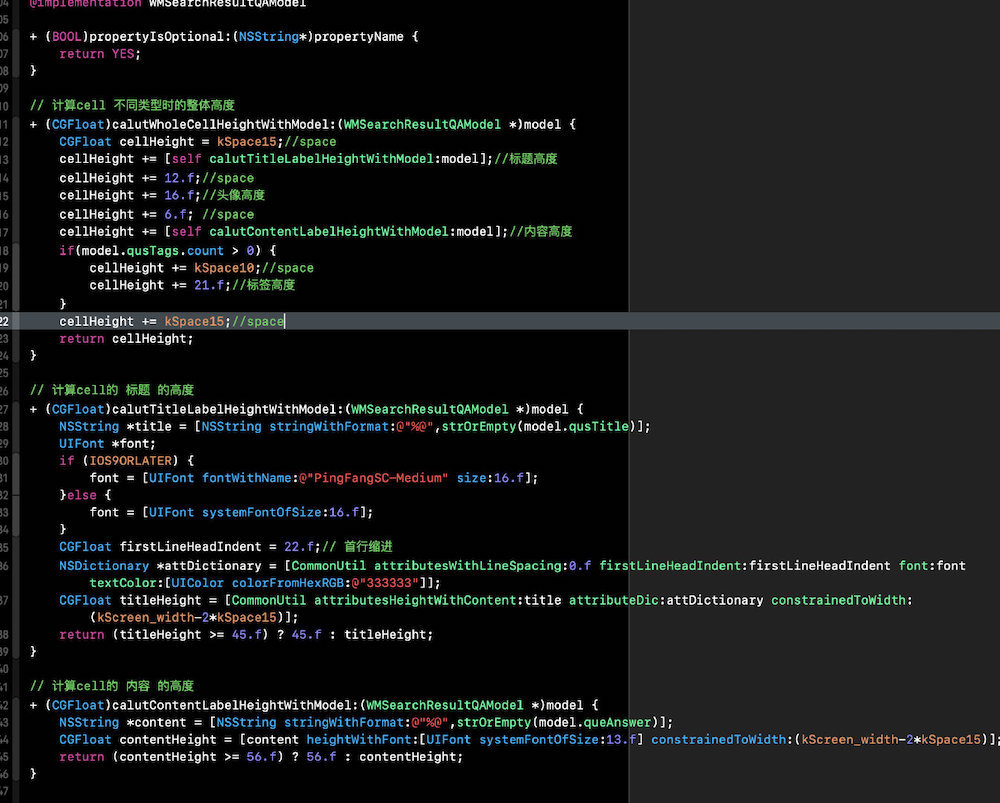Click the '// 首行缩进' comment
Viewport: 1000px width, 803px height.
point(357,547)
